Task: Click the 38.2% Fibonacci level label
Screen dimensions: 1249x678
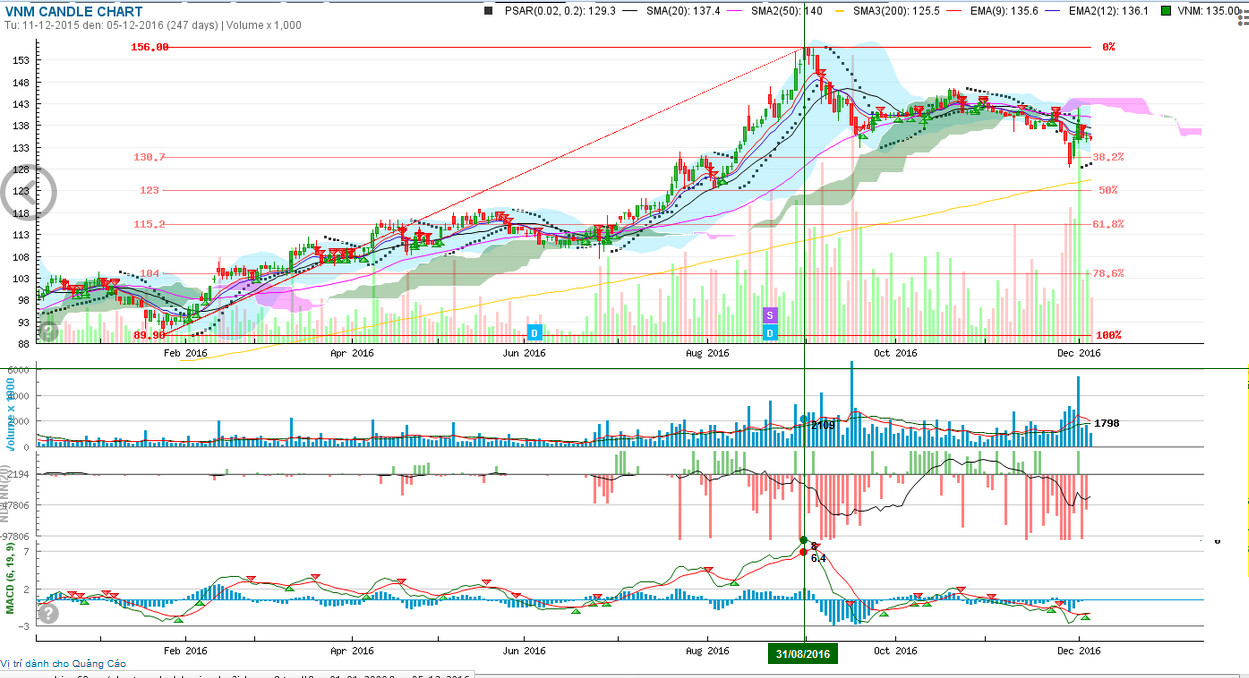Action: (1108, 157)
